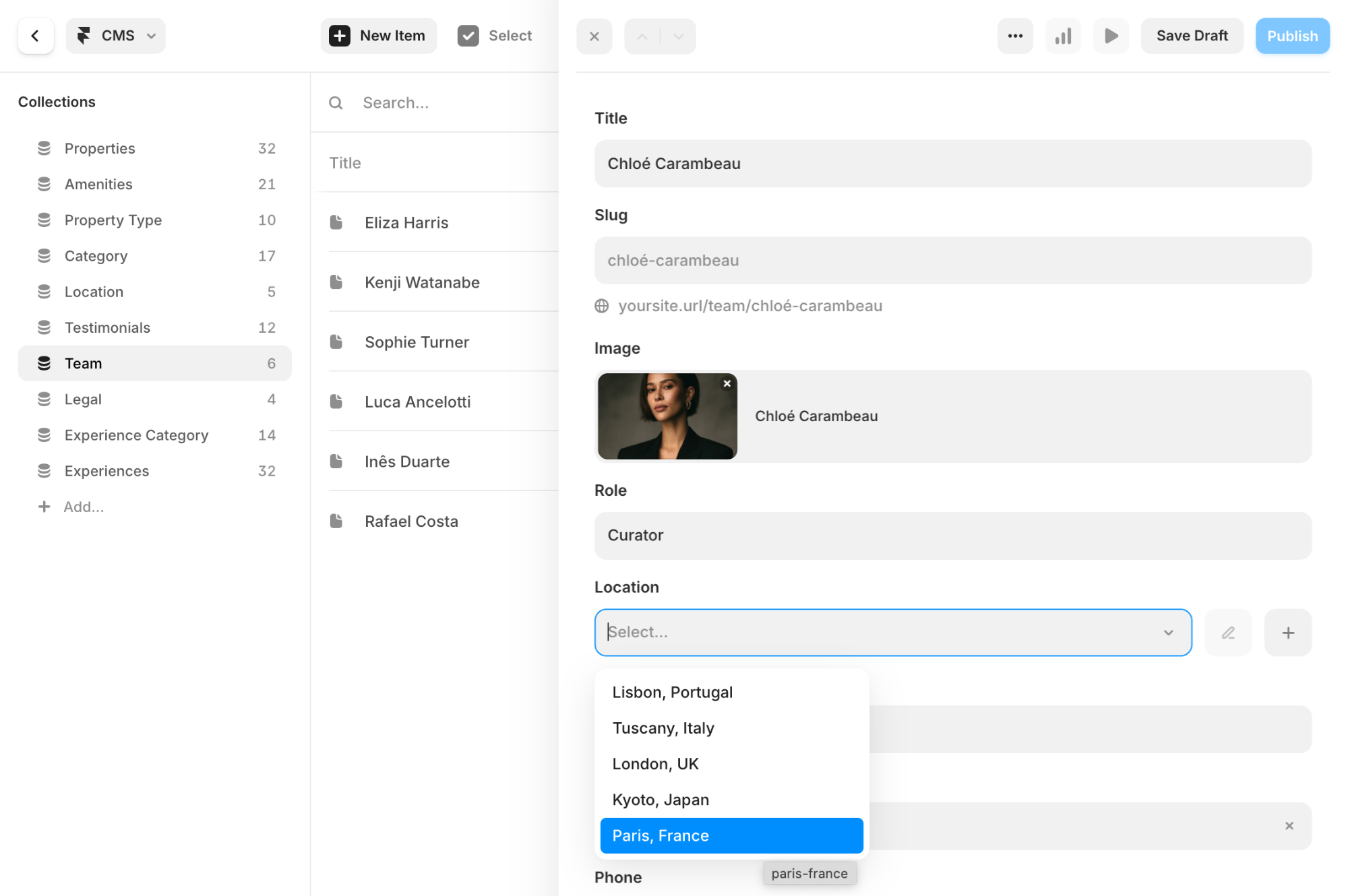Open the analytics bar chart icon
1348x896 pixels.
[x=1063, y=36]
